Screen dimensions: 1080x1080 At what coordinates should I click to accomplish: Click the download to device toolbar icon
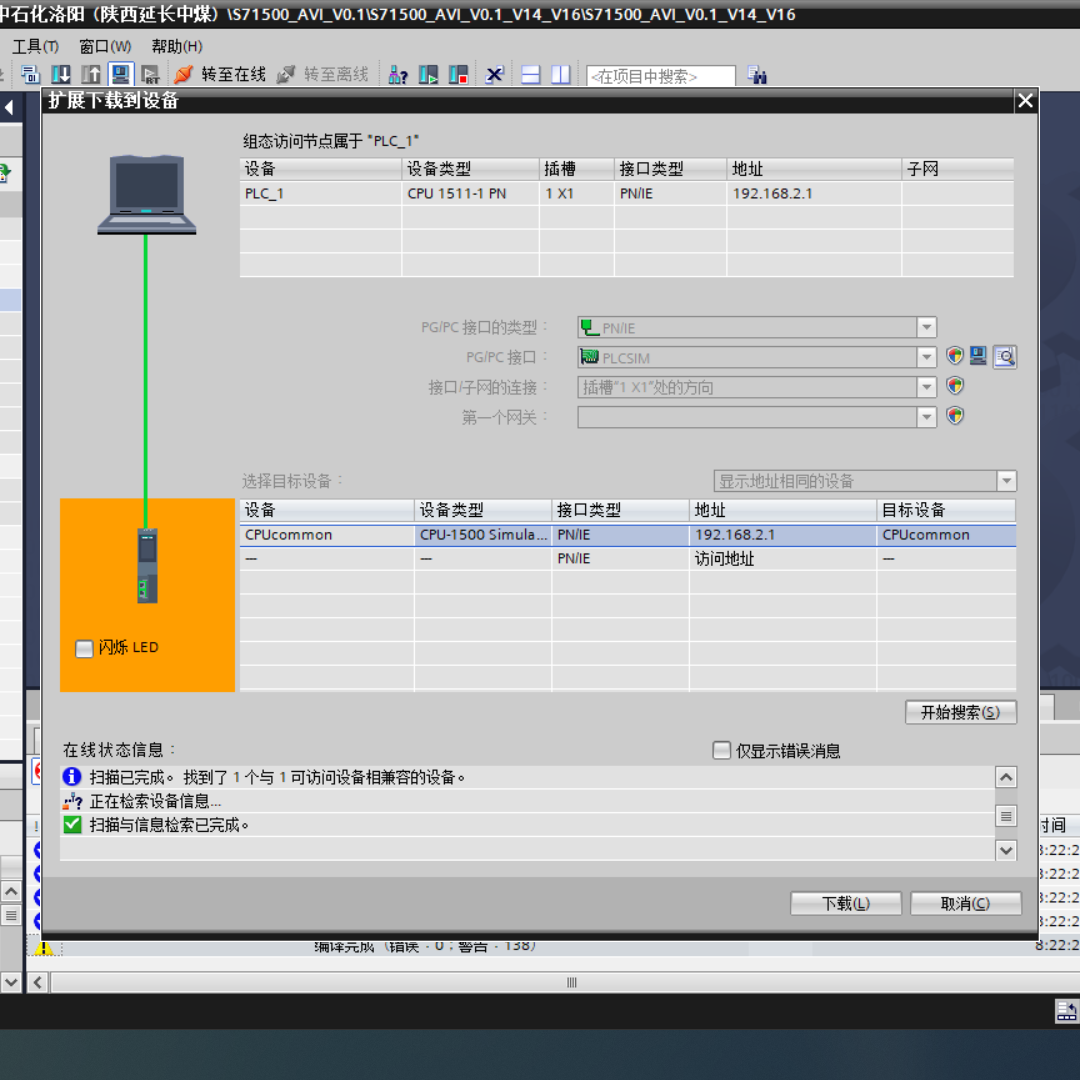[x=61, y=75]
